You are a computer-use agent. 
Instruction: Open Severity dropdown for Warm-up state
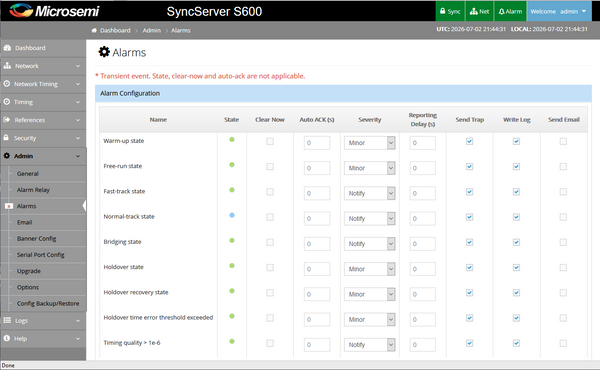(369, 143)
